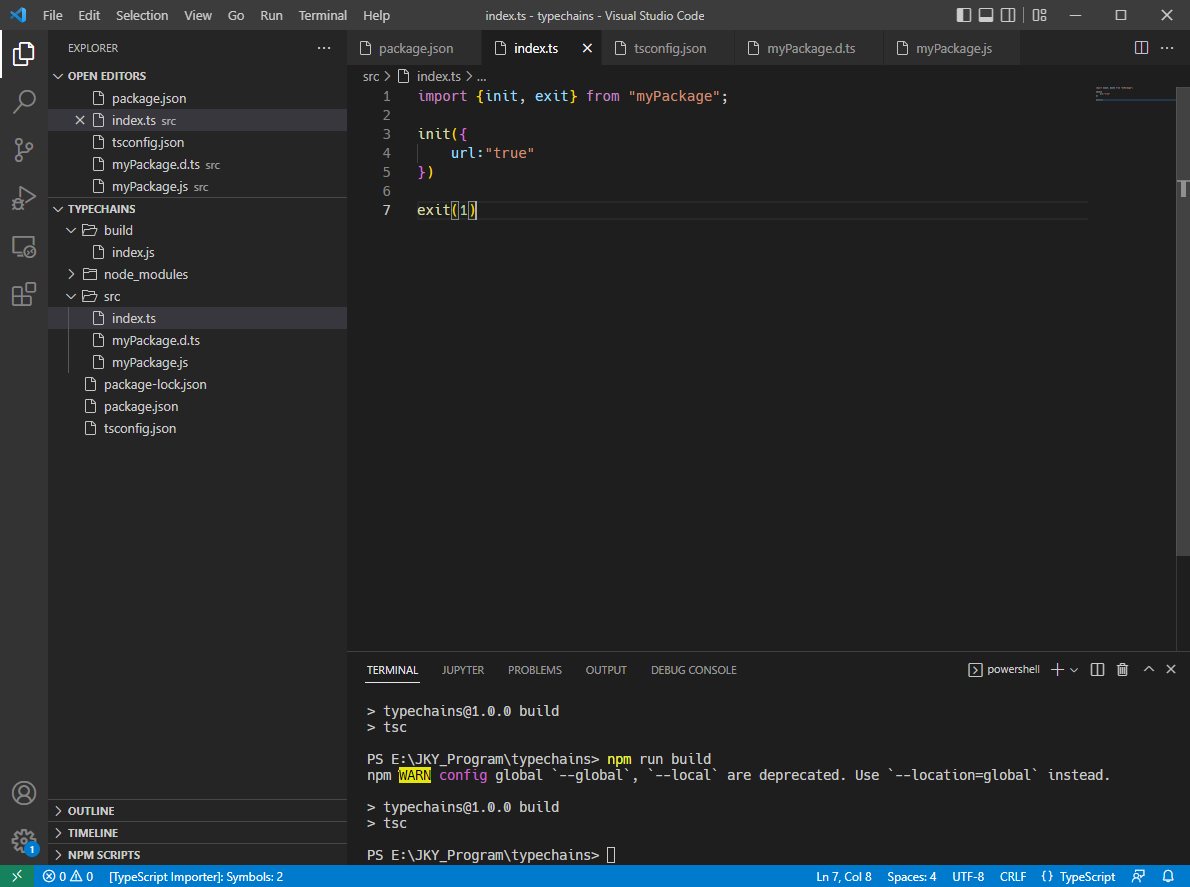Show the Jupyter panel tab

point(463,670)
